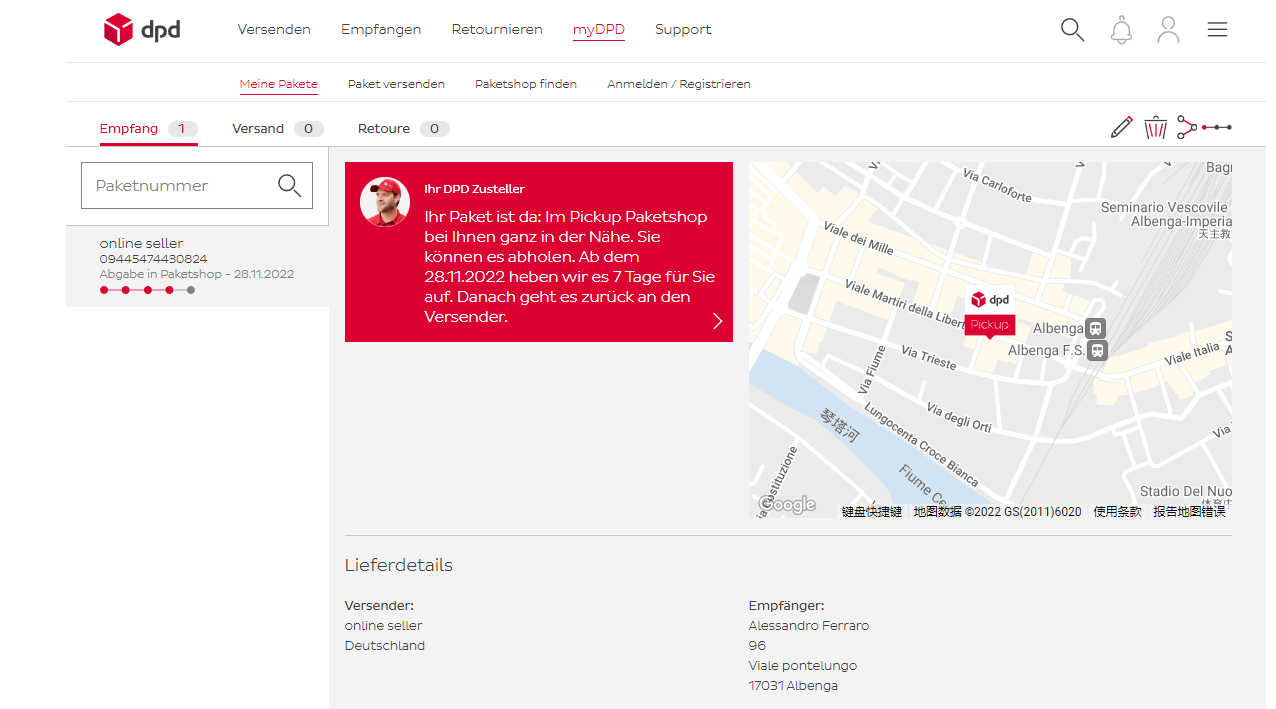Select the online seller parcel entry

197,266
